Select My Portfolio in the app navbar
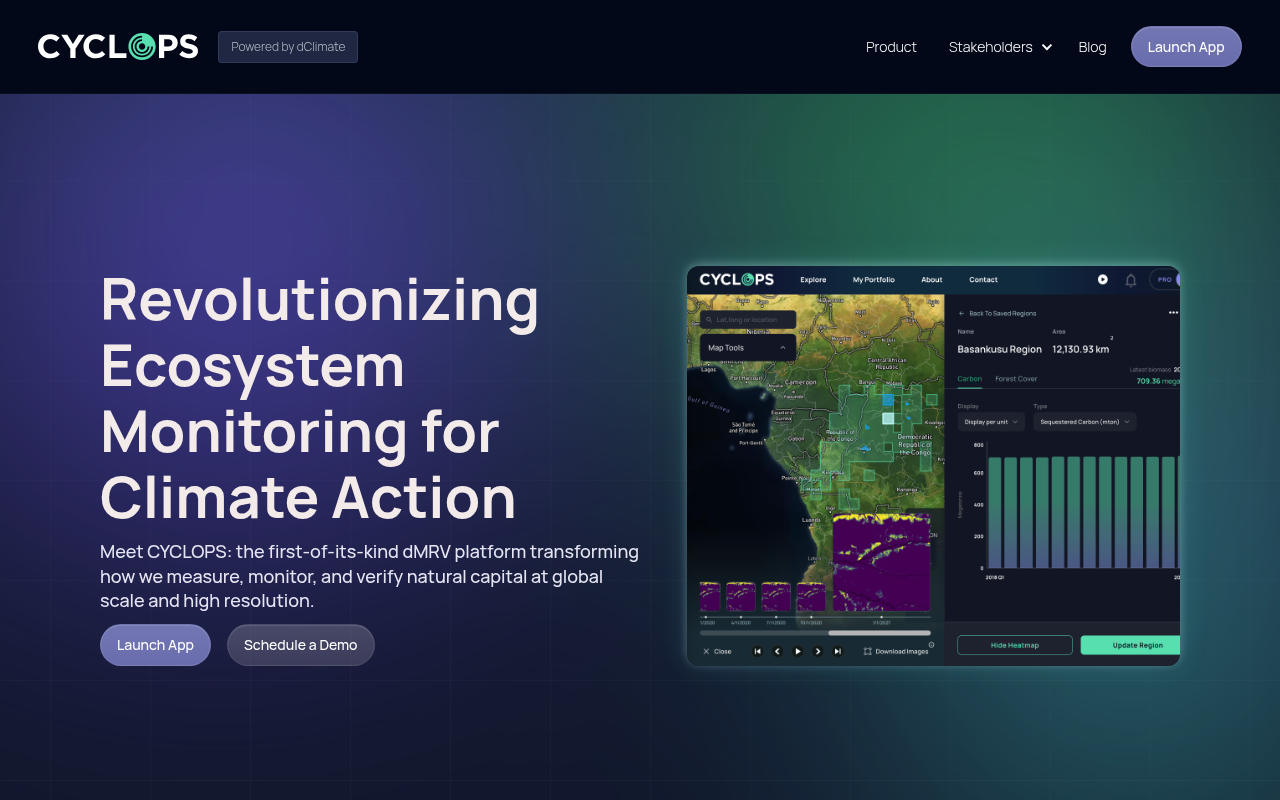Screen dimensions: 1280x800 pyautogui.click(x=873, y=280)
